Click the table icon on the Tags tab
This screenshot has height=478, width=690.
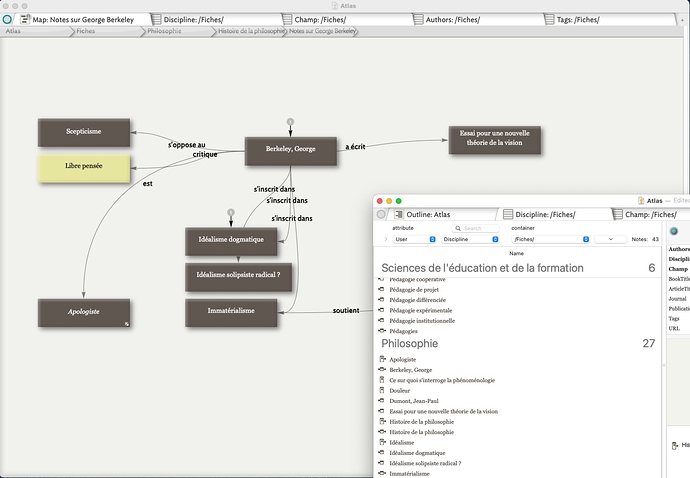click(549, 19)
